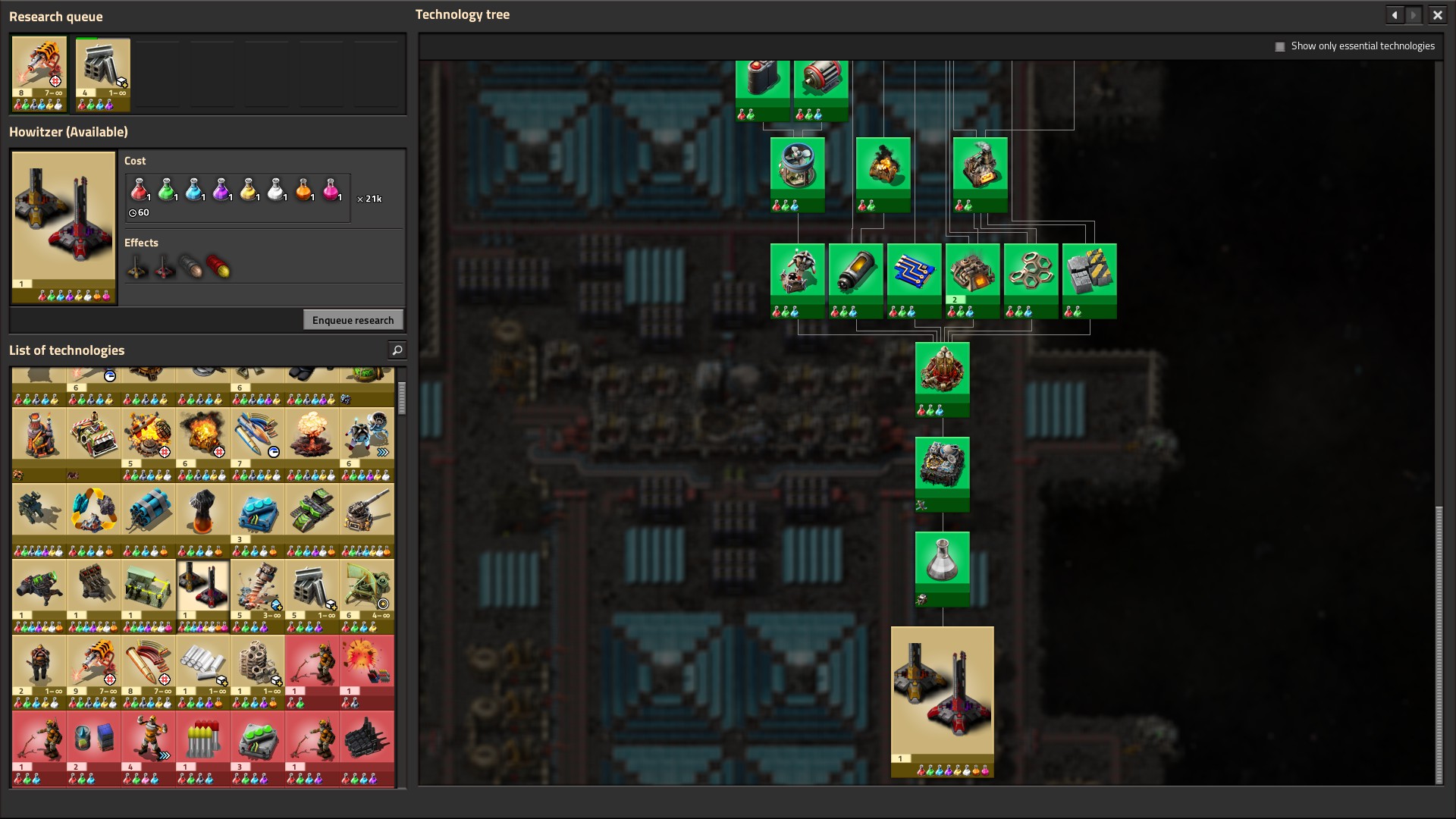
Task: Select the atomic bomb technology in list
Action: [311, 438]
